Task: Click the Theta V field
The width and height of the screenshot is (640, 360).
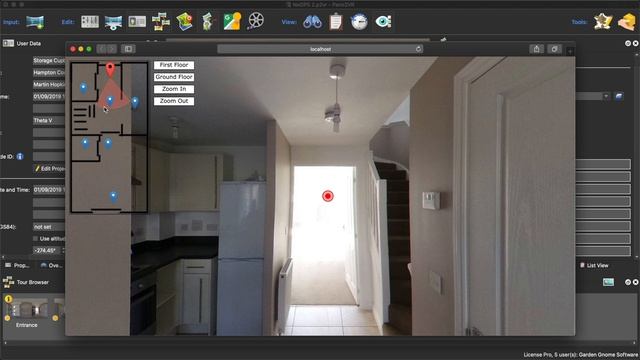Action: click(x=49, y=120)
